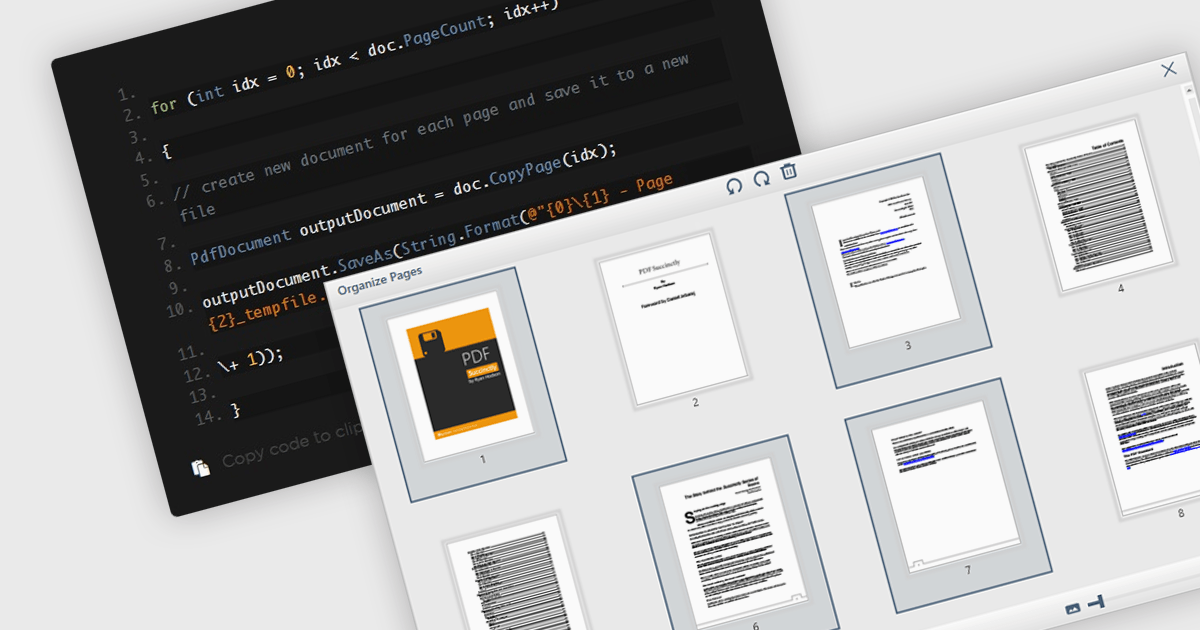Select page 8 thumbnail
The image size is (1200, 630).
(1146, 430)
